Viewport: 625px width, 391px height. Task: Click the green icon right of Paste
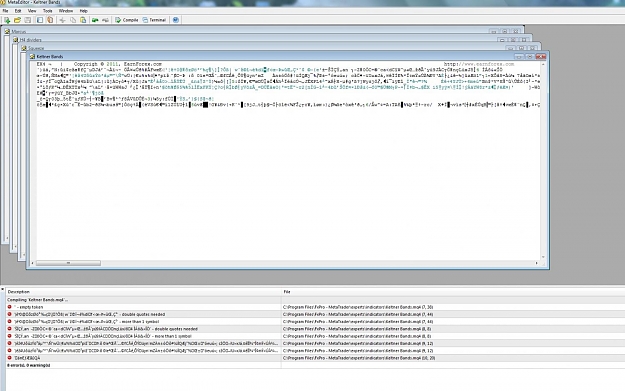coord(95,20)
